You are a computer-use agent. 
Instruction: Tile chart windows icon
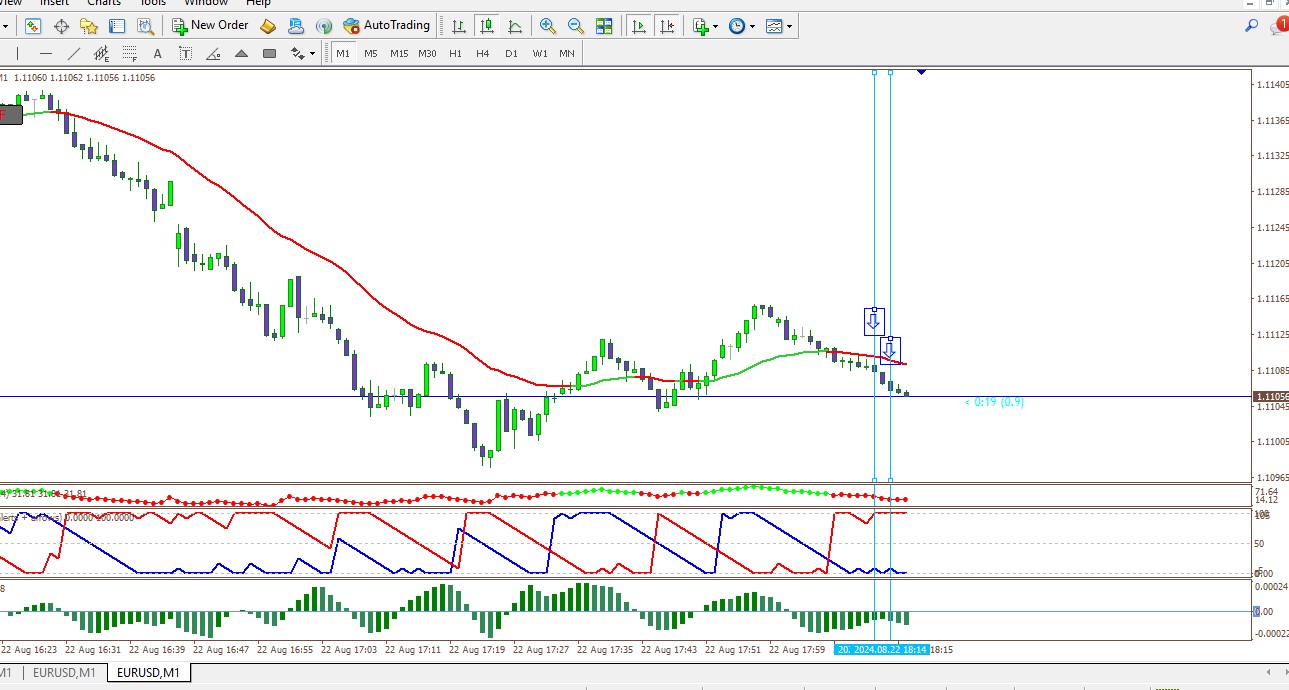pos(604,26)
